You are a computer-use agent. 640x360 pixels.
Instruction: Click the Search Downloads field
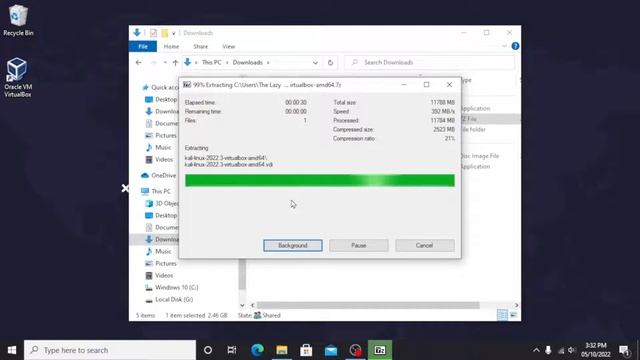pyautogui.click(x=430, y=62)
